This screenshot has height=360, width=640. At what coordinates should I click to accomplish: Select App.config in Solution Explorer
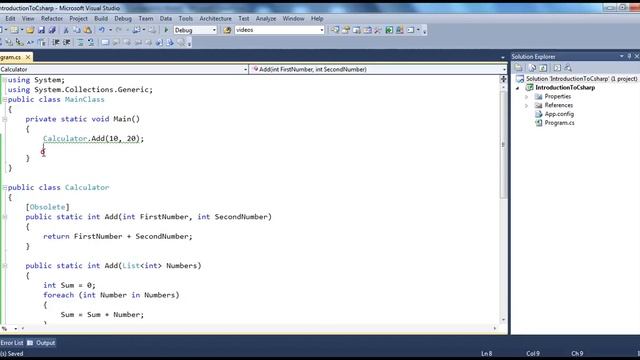pos(559,114)
